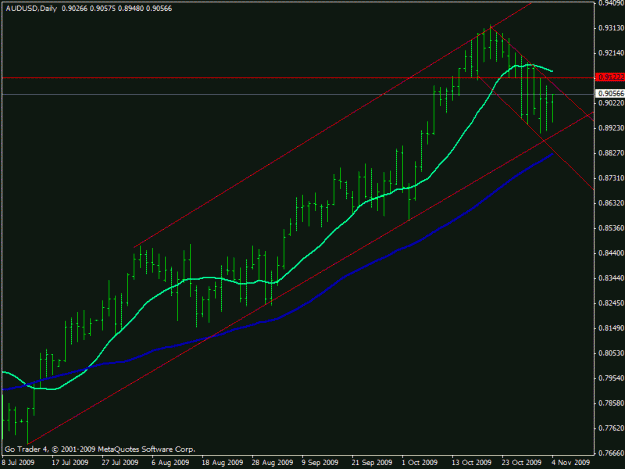Click the 0.89230 price axis value
The width and height of the screenshot is (625, 469).
(x=611, y=128)
